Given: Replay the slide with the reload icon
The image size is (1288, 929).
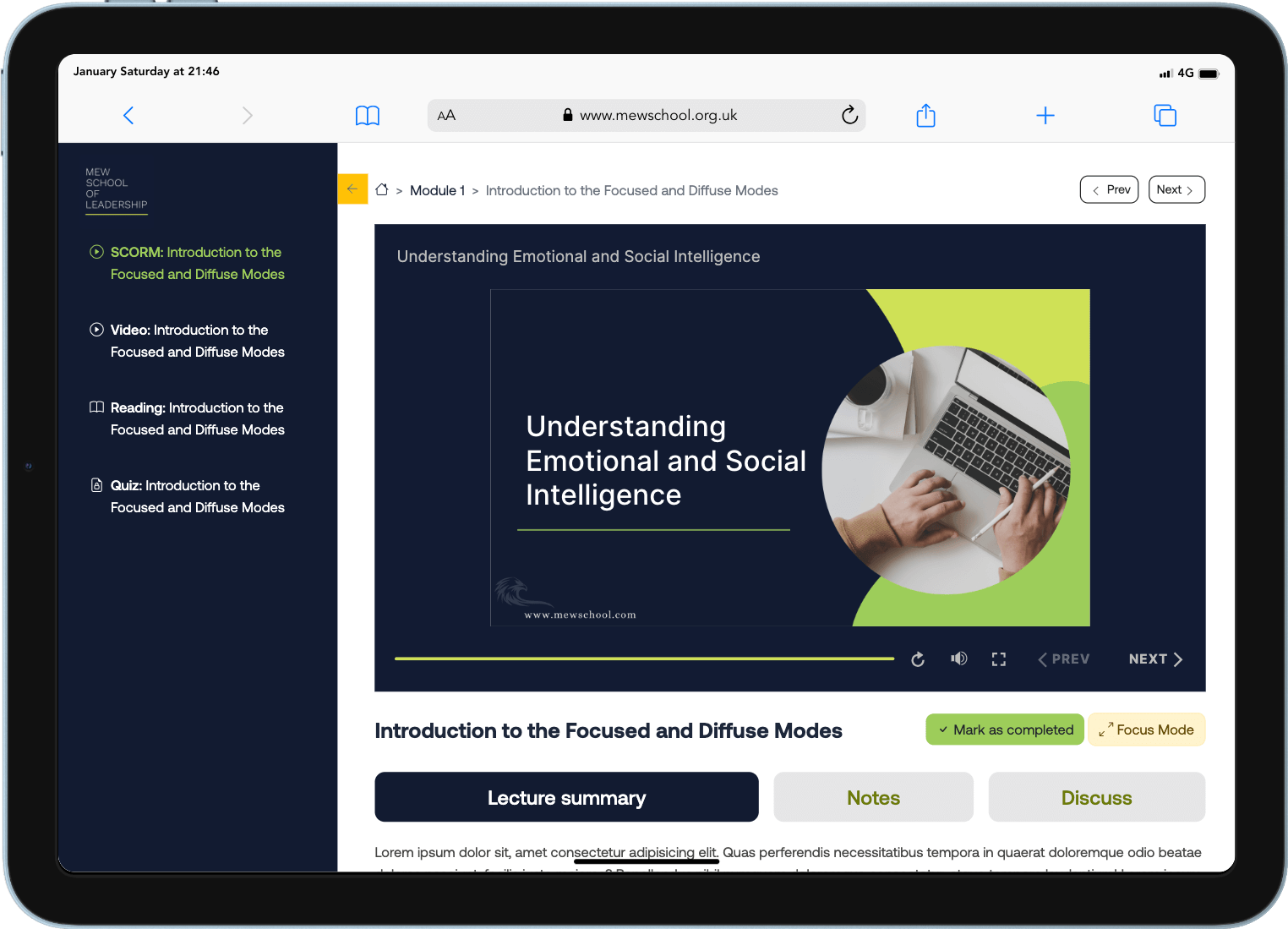Looking at the screenshot, I should (x=918, y=659).
